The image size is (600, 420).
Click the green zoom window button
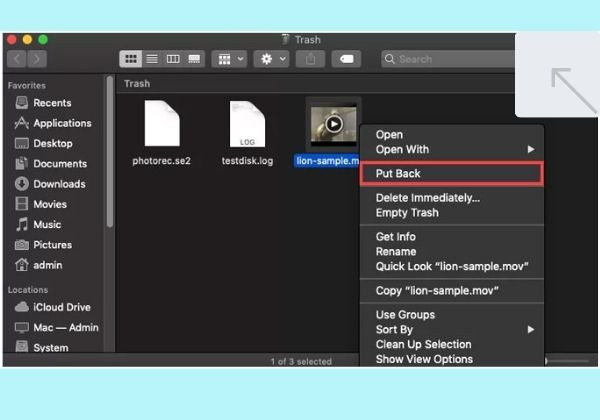pyautogui.click(x=43, y=39)
